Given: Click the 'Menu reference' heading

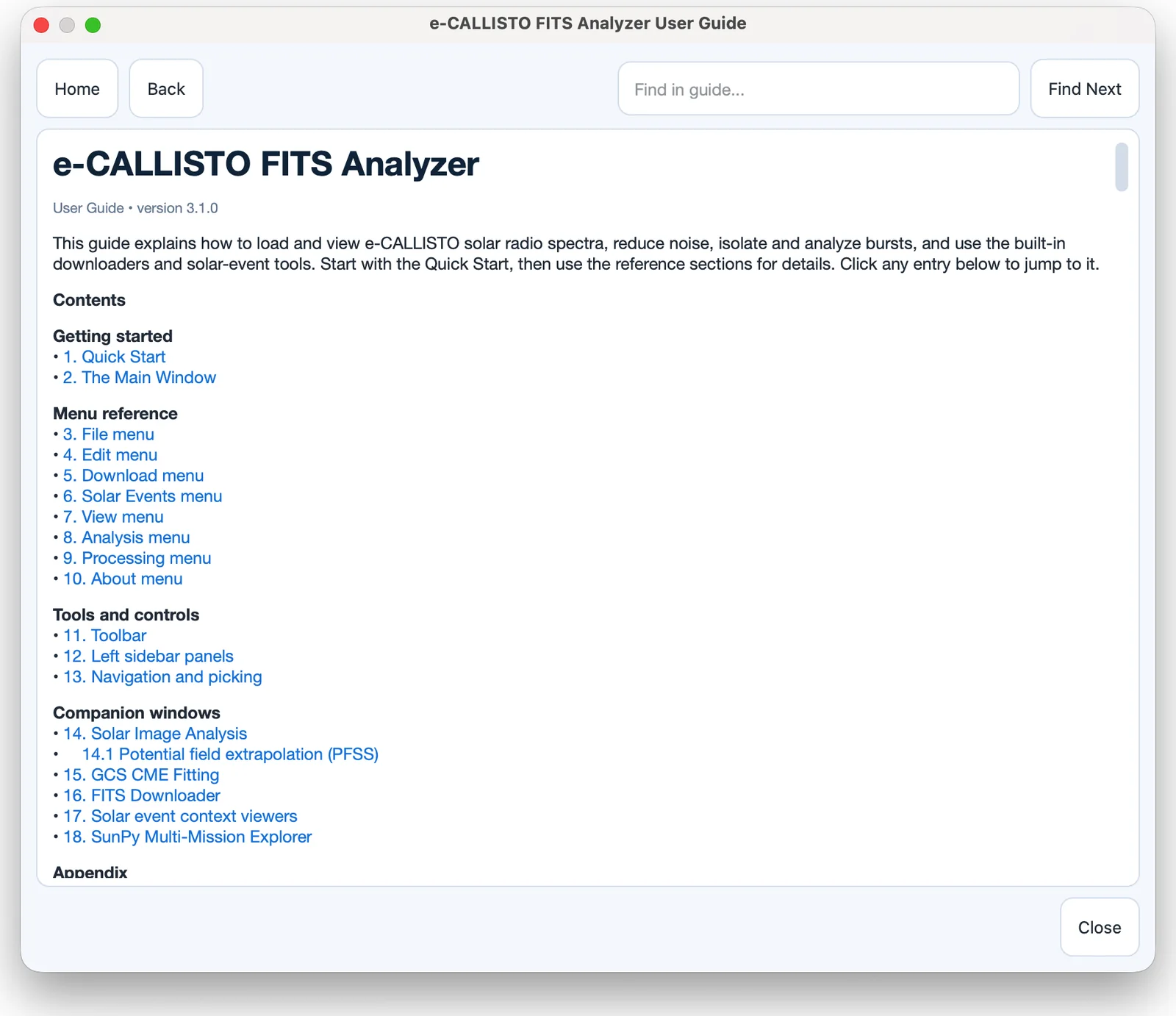Looking at the screenshot, I should click(115, 413).
